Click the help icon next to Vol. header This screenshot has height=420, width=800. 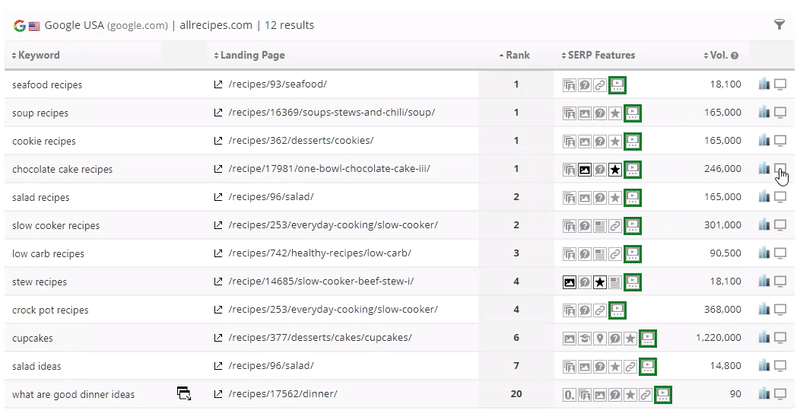pos(735,56)
